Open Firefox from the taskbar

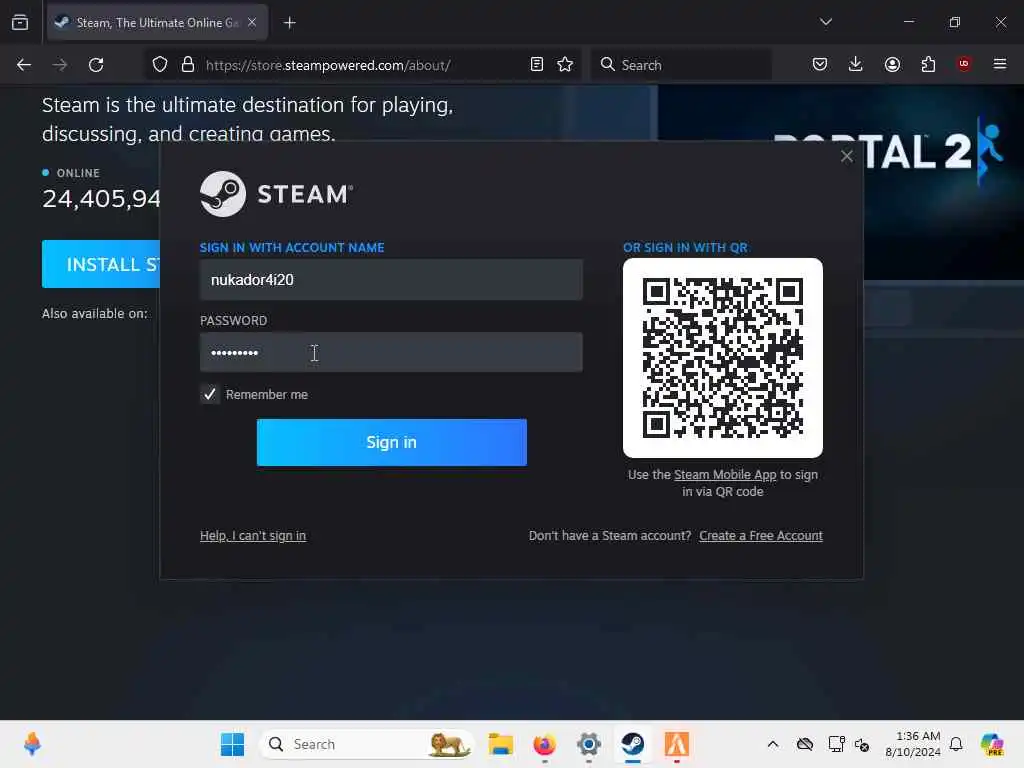click(545, 744)
